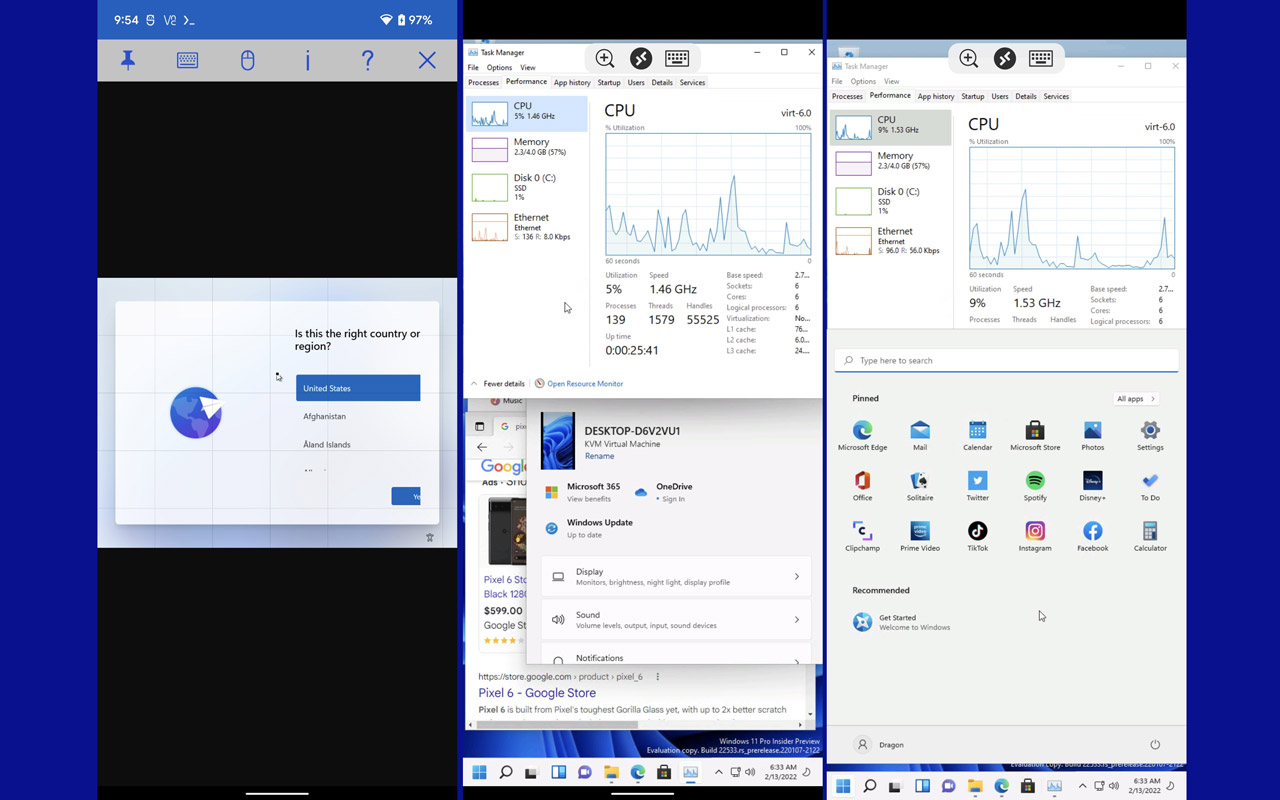The height and width of the screenshot is (800, 1280).
Task: Open the Photos pinned app
Action: tap(1092, 435)
